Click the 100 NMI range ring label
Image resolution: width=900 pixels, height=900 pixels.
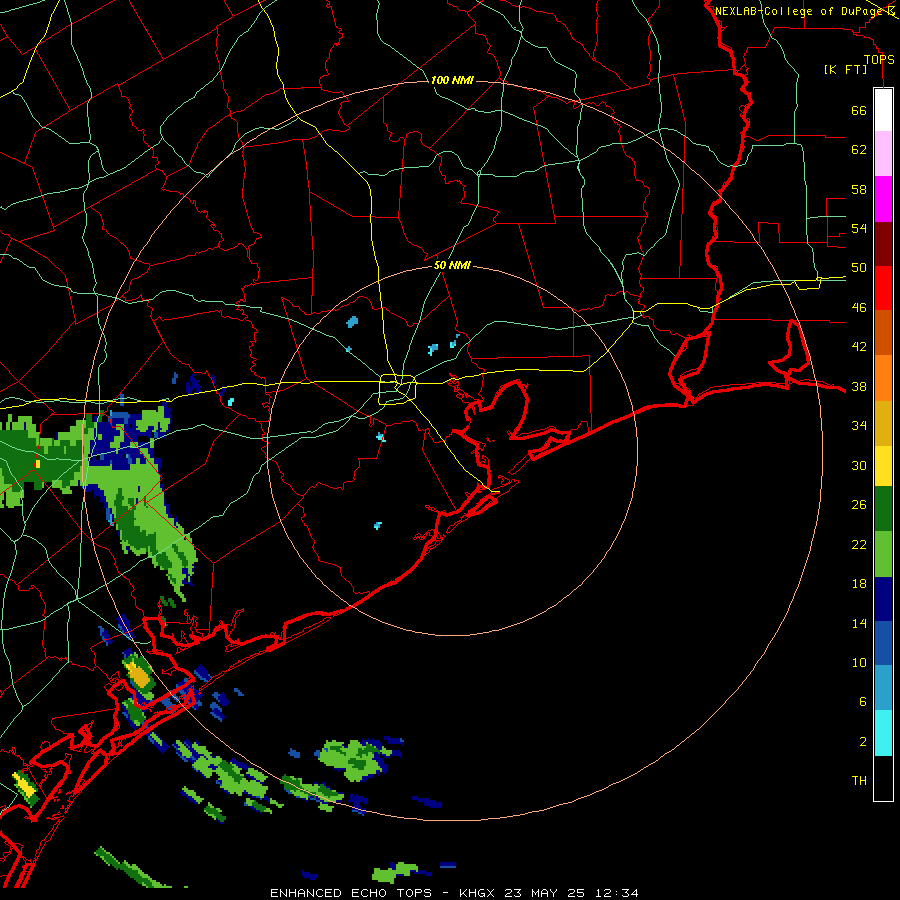452,80
